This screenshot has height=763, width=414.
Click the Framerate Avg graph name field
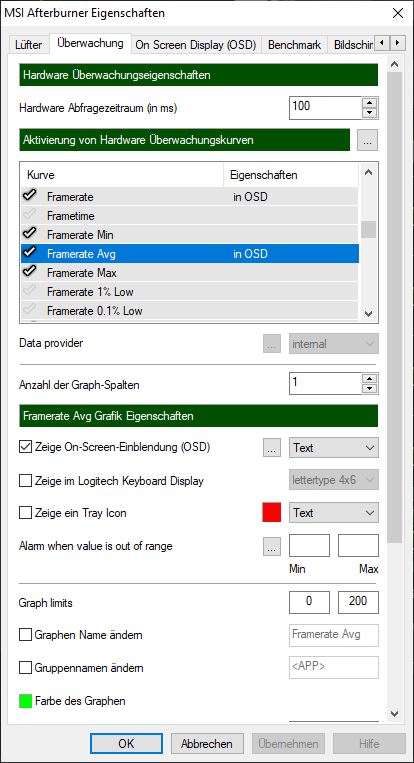coord(334,635)
